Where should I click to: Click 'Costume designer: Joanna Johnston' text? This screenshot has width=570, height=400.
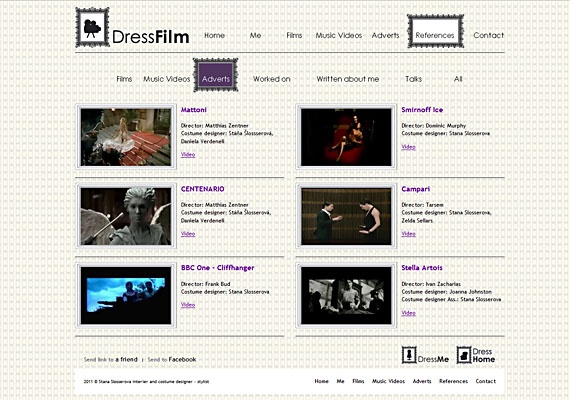[446, 292]
